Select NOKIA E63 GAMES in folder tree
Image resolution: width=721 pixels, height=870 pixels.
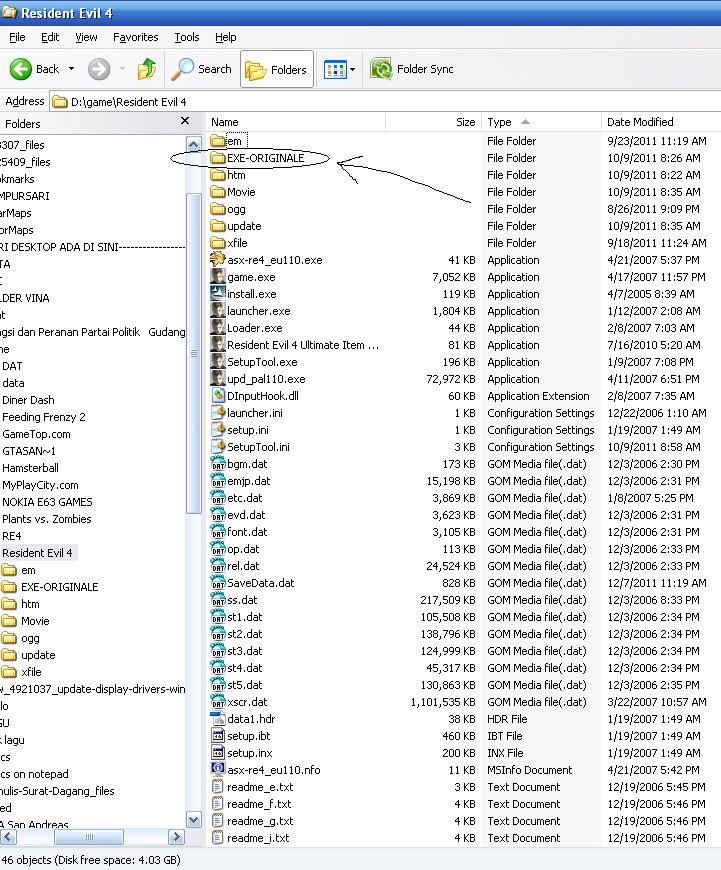coord(47,502)
